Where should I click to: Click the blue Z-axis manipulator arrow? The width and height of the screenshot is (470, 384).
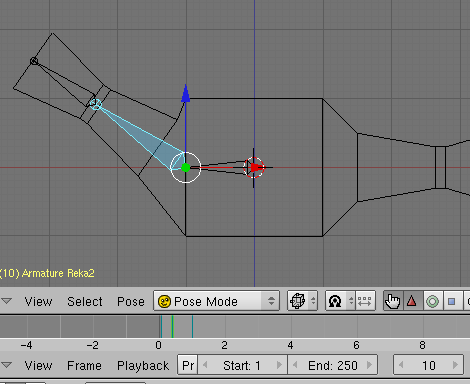tap(186, 94)
